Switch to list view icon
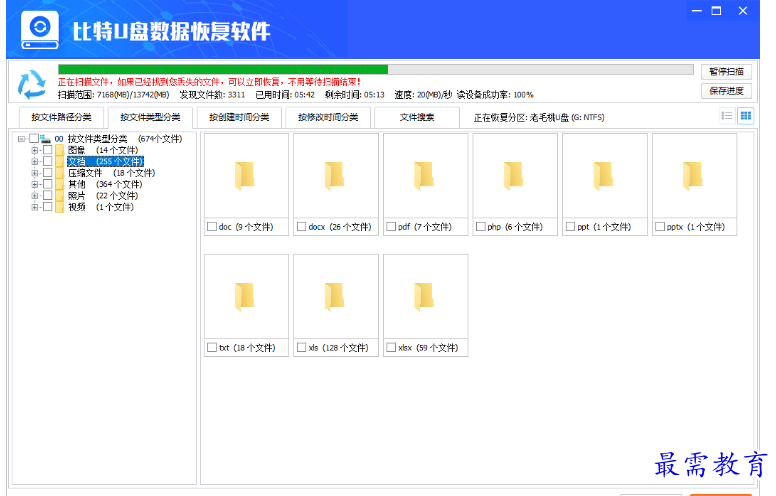 [x=727, y=116]
